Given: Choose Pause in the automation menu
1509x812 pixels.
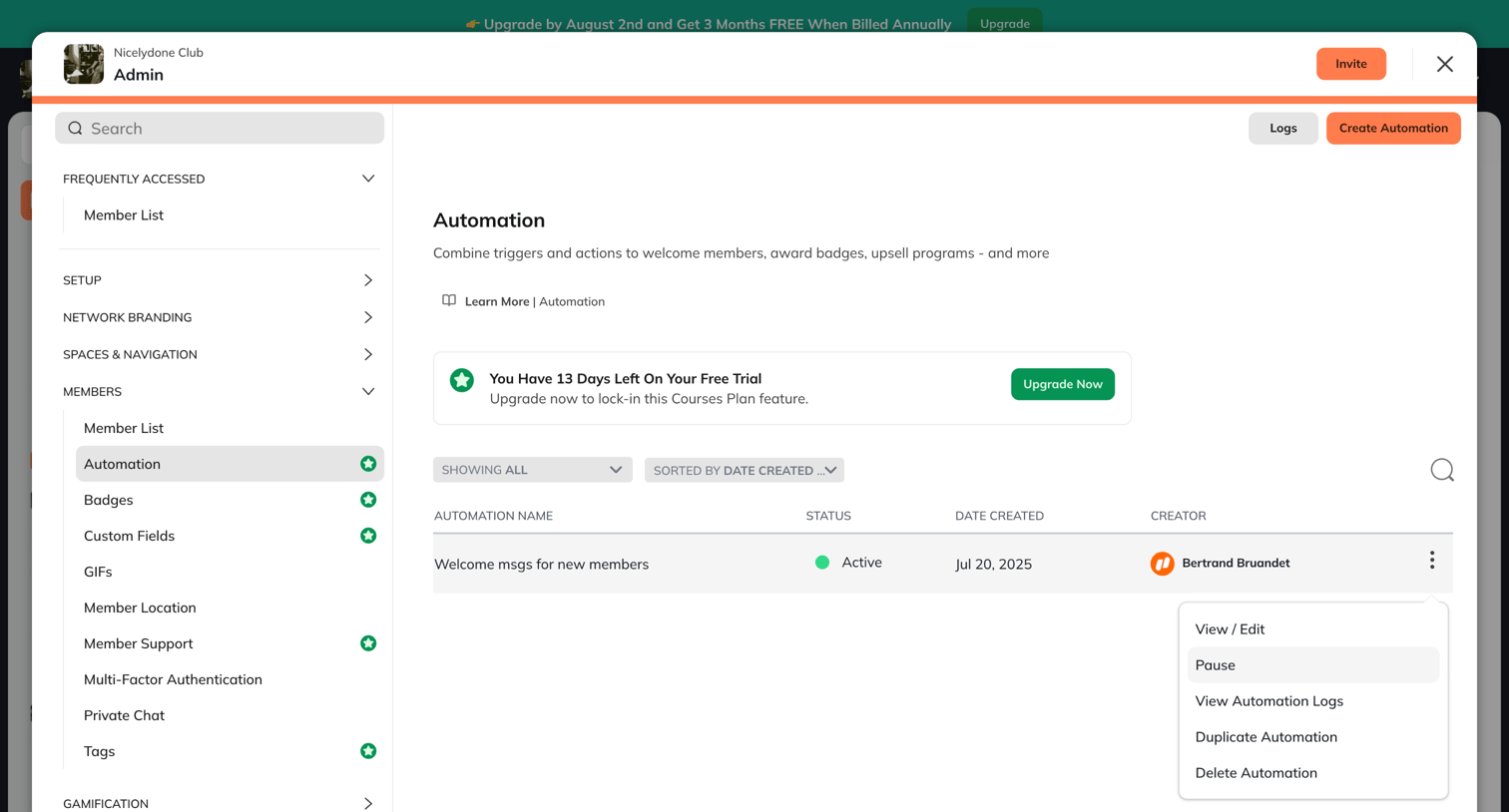Looking at the screenshot, I should [x=1312, y=665].
